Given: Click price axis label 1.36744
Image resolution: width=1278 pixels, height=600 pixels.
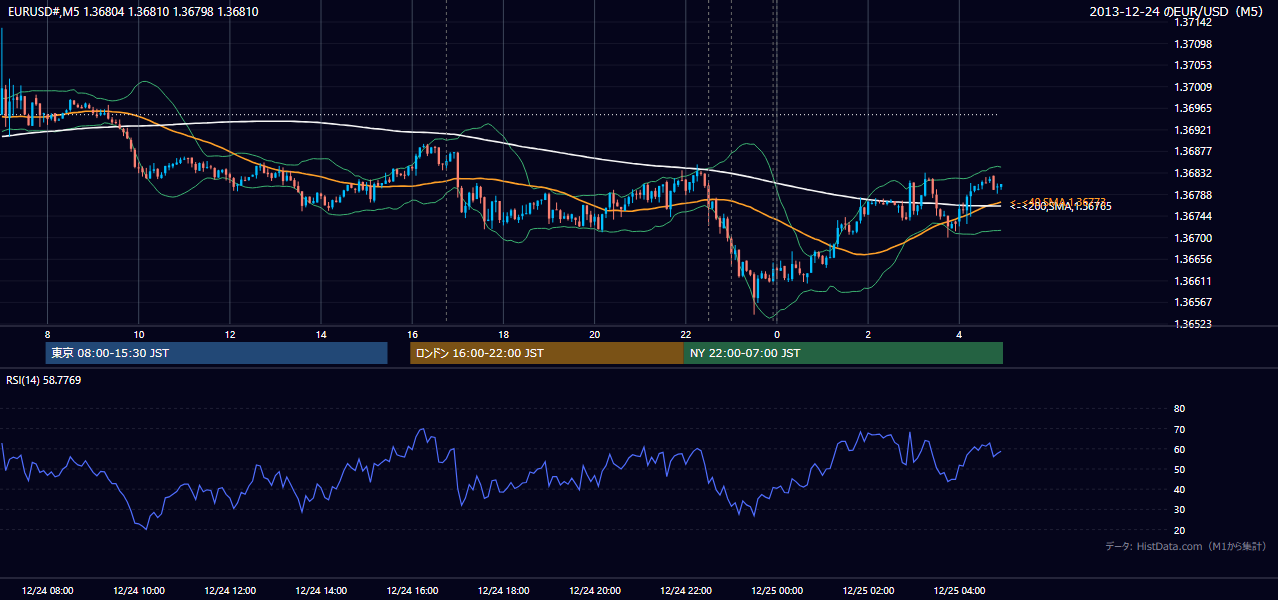Looking at the screenshot, I should point(1194,216).
